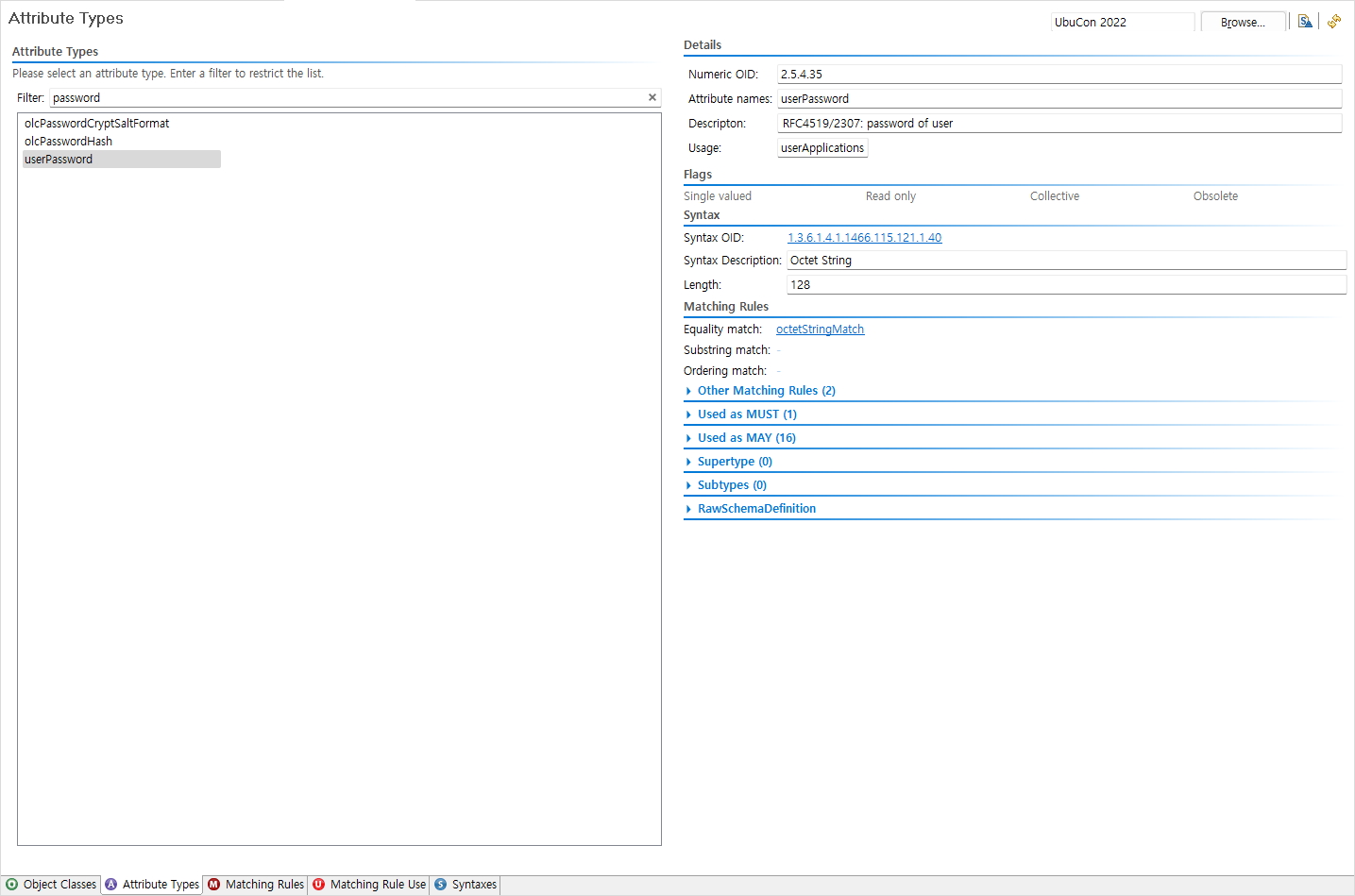The image size is (1355, 896).
Task: Follow the octetStringMatch equality link
Action: [820, 330]
